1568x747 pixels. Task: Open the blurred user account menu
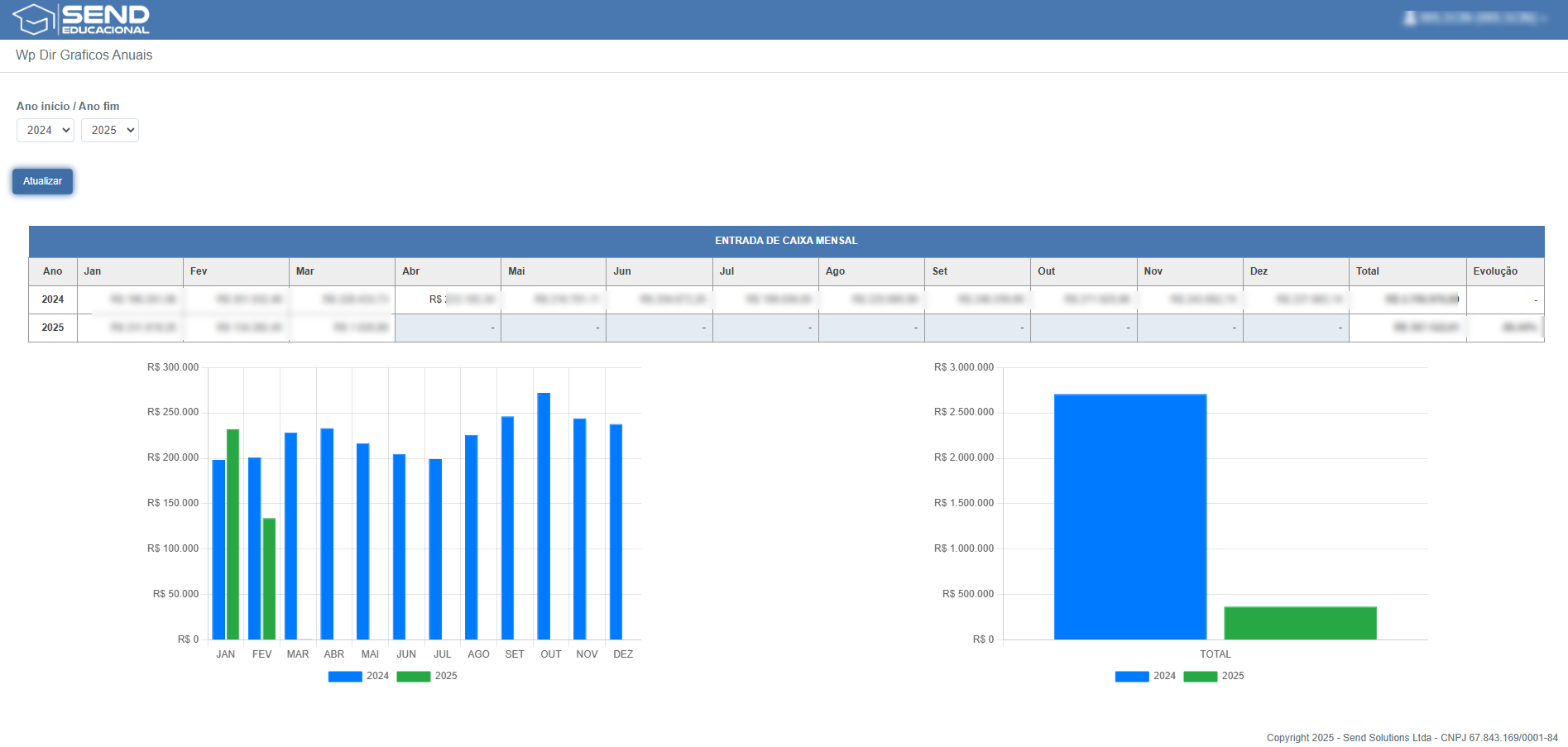tap(1474, 17)
